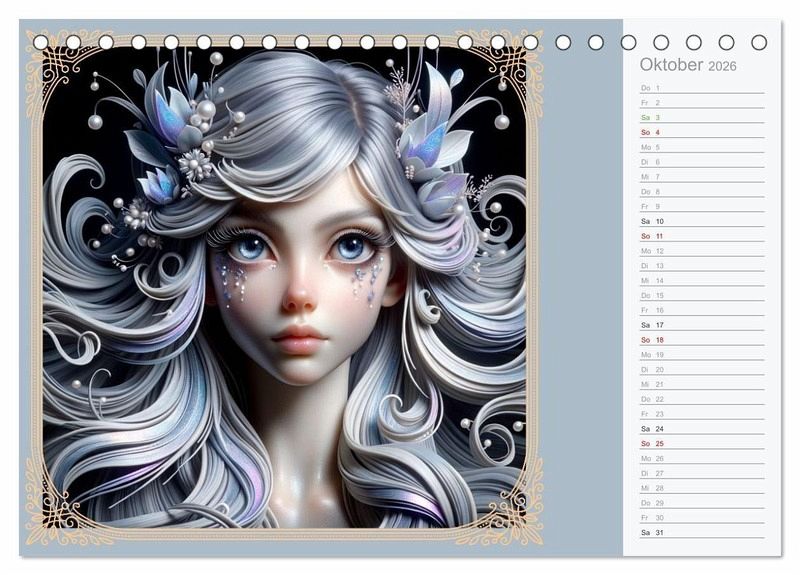This screenshot has height=575, width=800.
Task: Open the silver-haired girl portrait artwork
Action: point(284,290)
